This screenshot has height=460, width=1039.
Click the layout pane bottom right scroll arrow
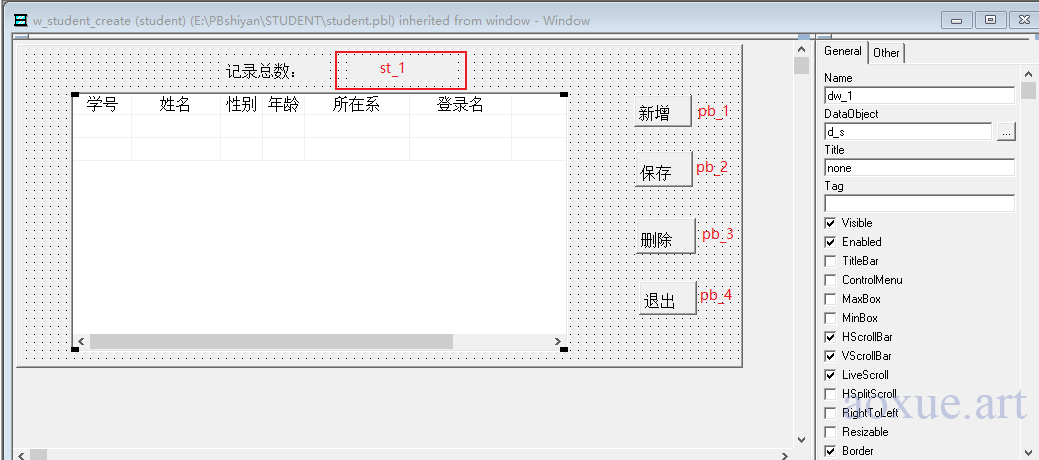coord(785,455)
